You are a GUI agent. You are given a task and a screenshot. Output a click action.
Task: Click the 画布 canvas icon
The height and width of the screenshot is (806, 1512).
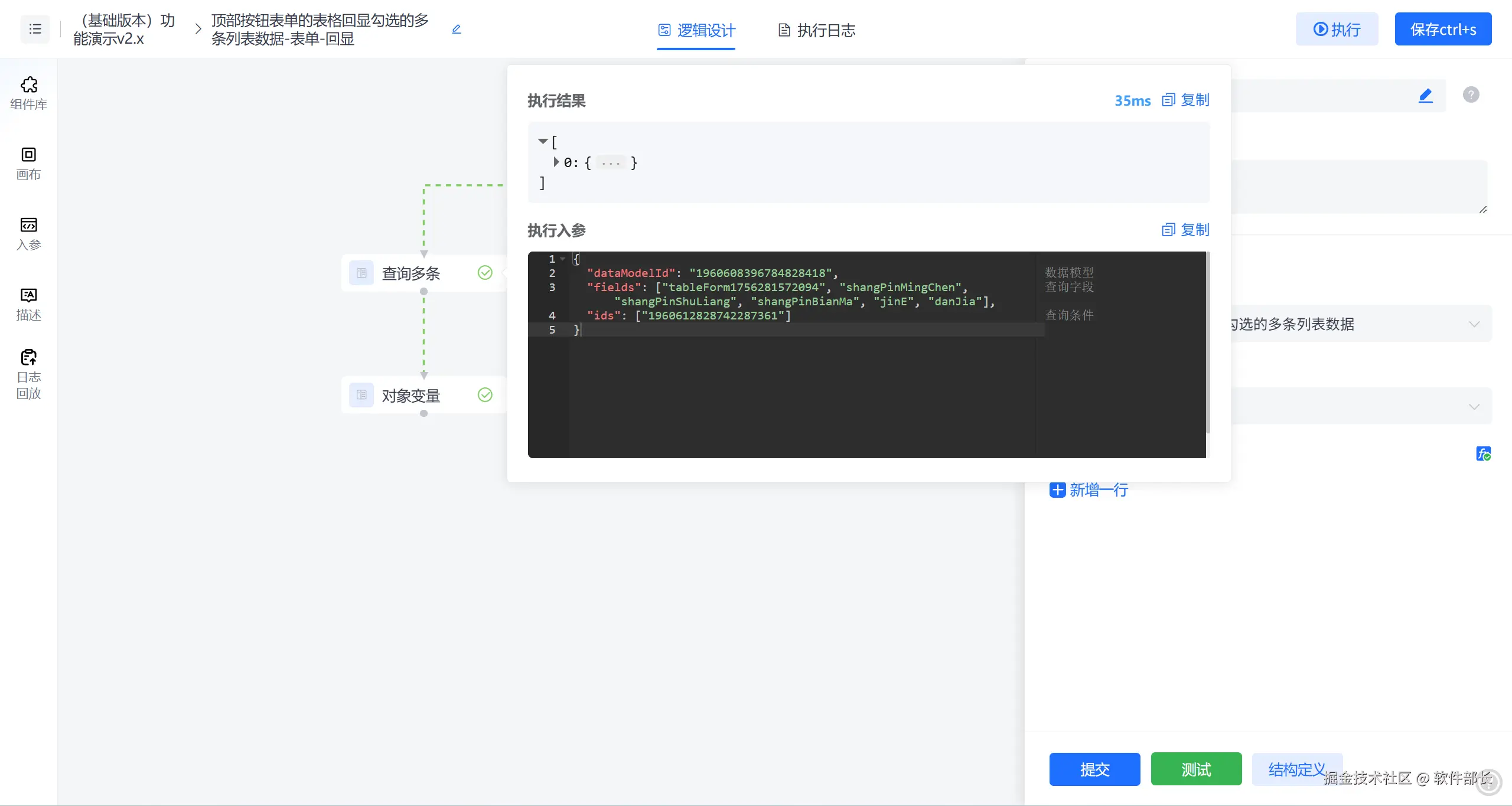[x=28, y=164]
